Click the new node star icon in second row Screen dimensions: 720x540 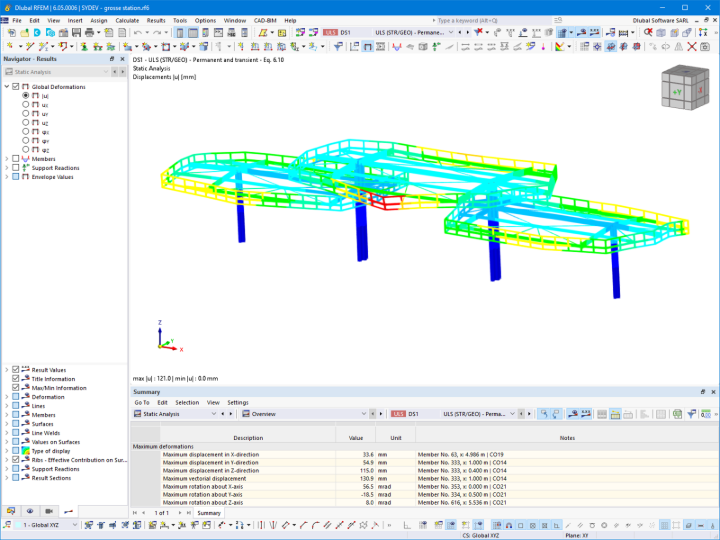pos(10,46)
